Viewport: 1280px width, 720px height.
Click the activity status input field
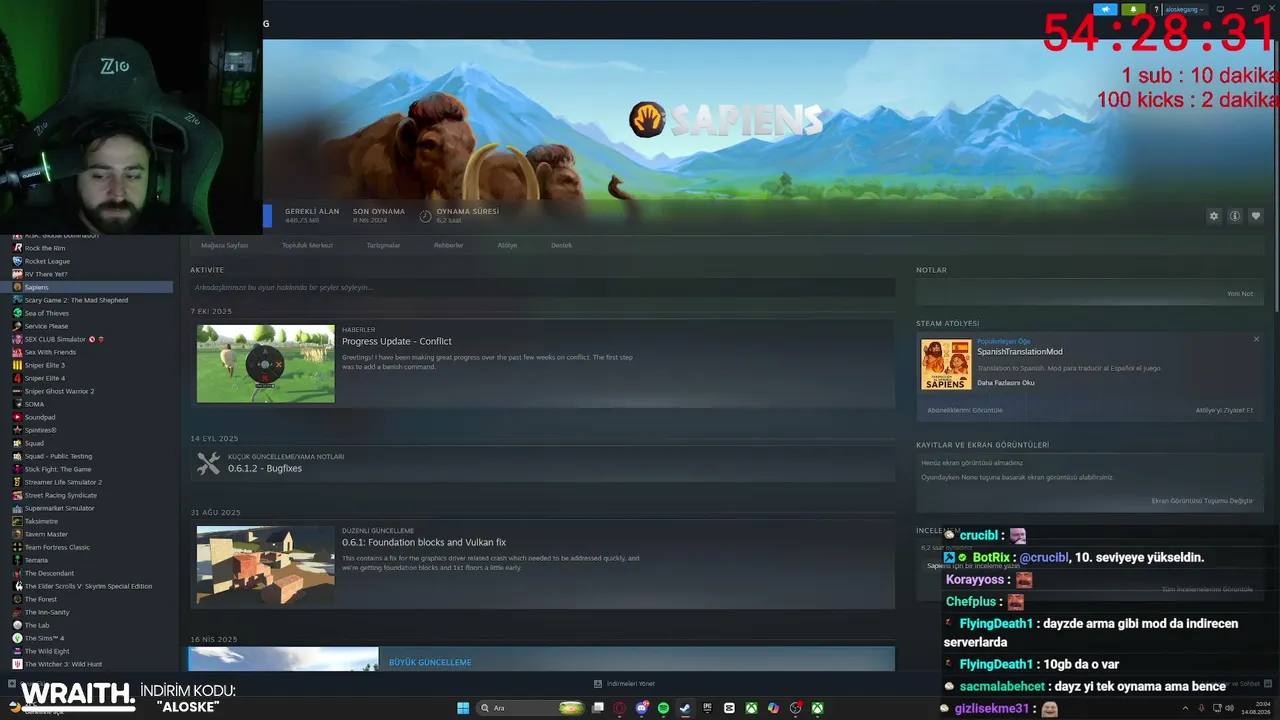tap(542, 288)
